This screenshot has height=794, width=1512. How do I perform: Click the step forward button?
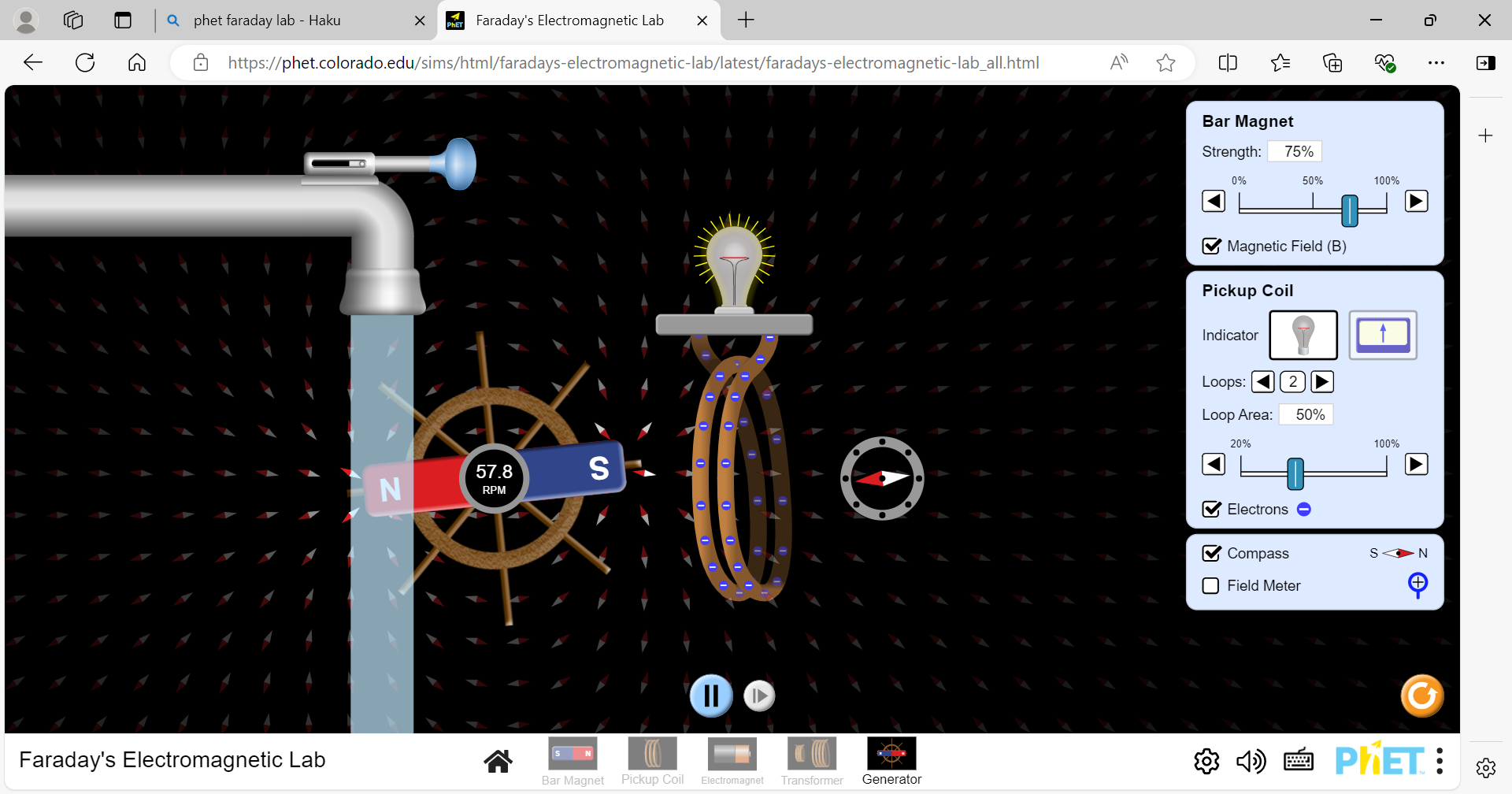coord(759,696)
